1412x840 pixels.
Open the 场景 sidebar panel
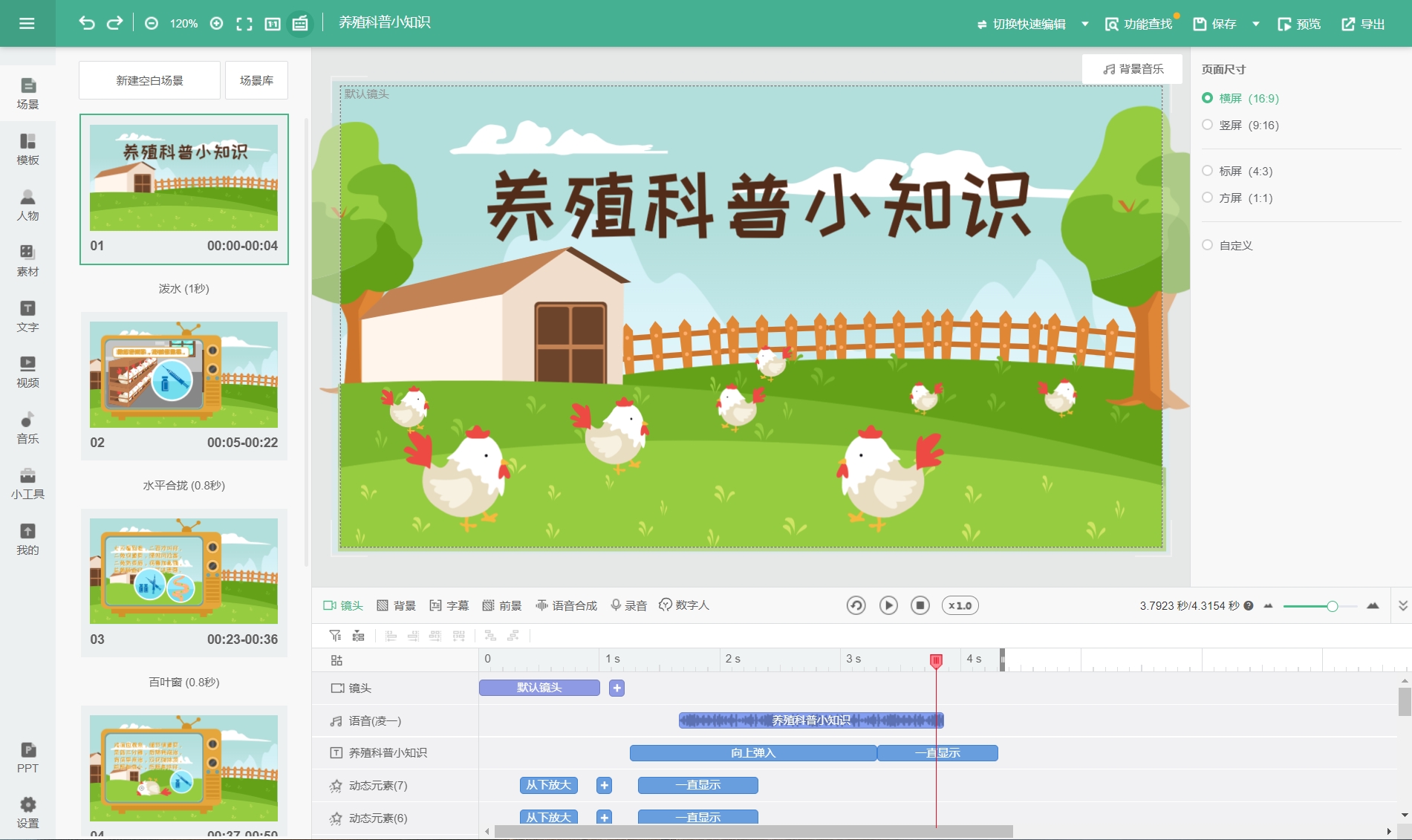pyautogui.click(x=27, y=94)
